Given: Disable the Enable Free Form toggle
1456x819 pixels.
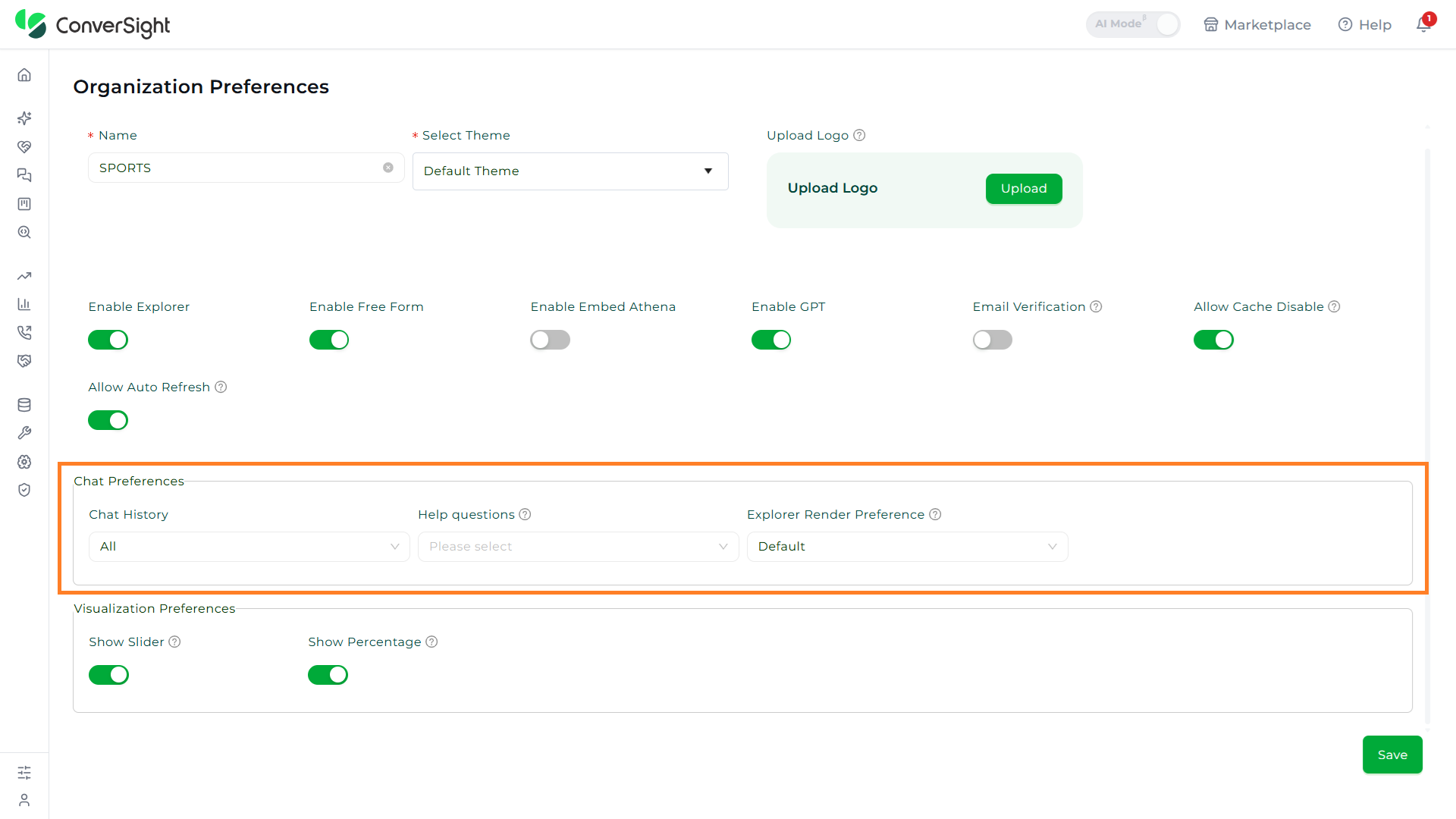Looking at the screenshot, I should click(x=329, y=340).
